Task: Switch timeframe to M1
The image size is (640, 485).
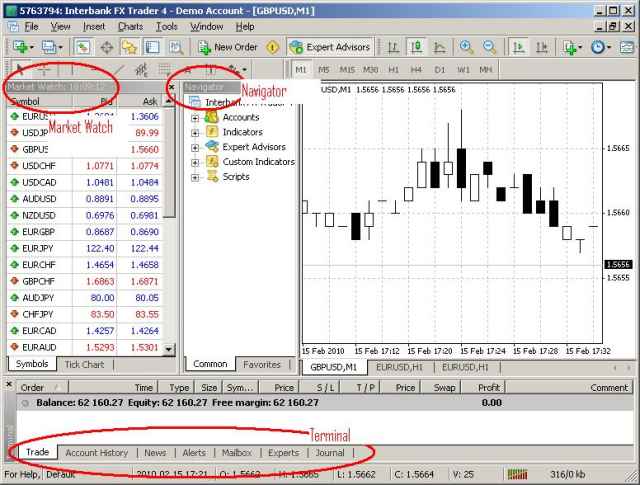Action: click(300, 69)
